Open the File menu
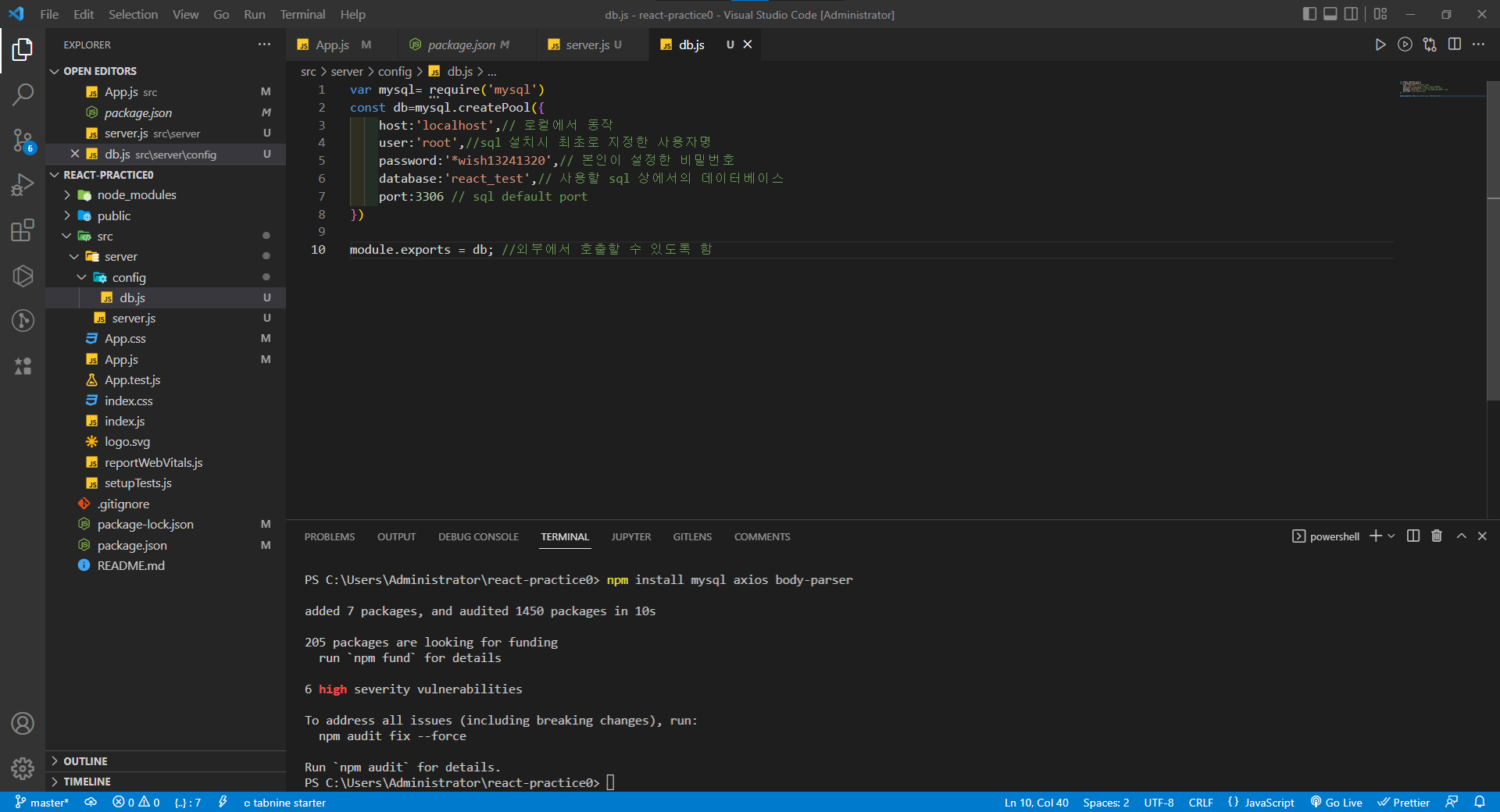Screen dimensions: 1500x812 49,14
